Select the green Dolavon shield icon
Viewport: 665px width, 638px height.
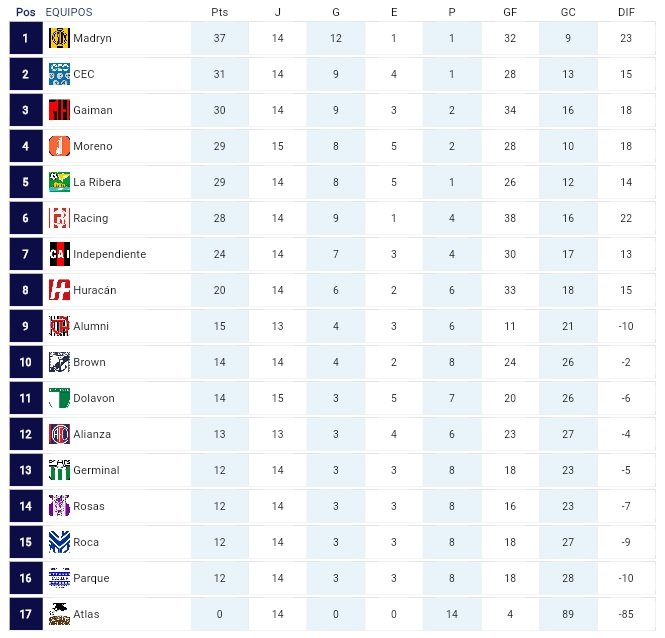click(59, 398)
